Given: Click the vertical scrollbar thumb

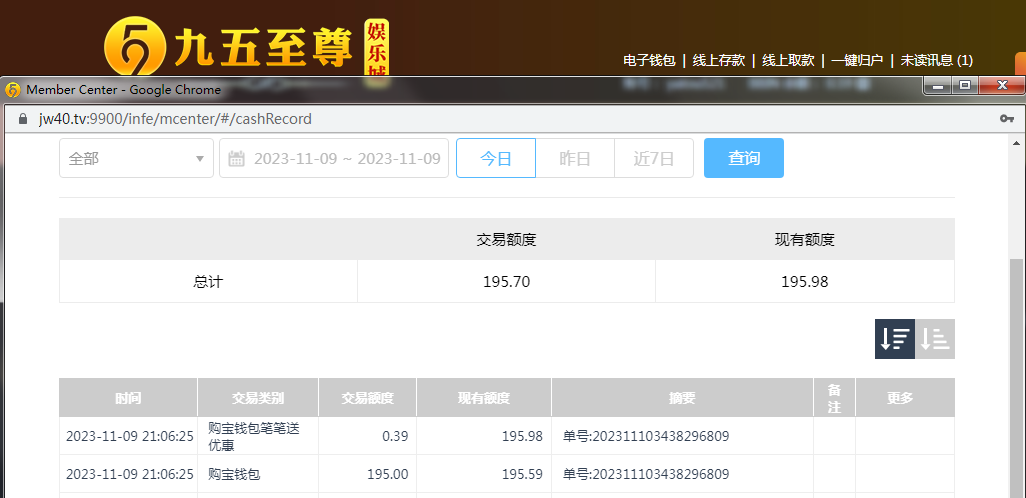Looking at the screenshot, I should (x=1017, y=377).
